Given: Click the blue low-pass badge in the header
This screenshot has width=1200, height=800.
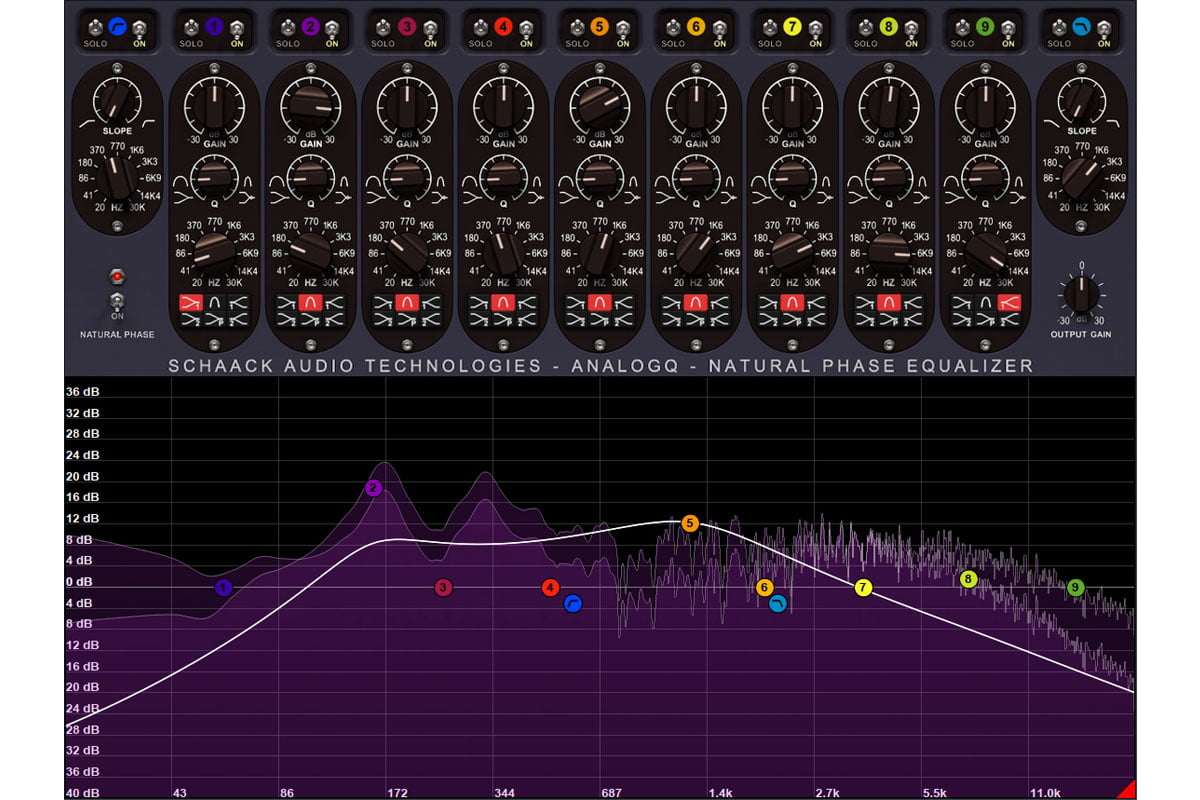Looking at the screenshot, I should point(1082,27).
